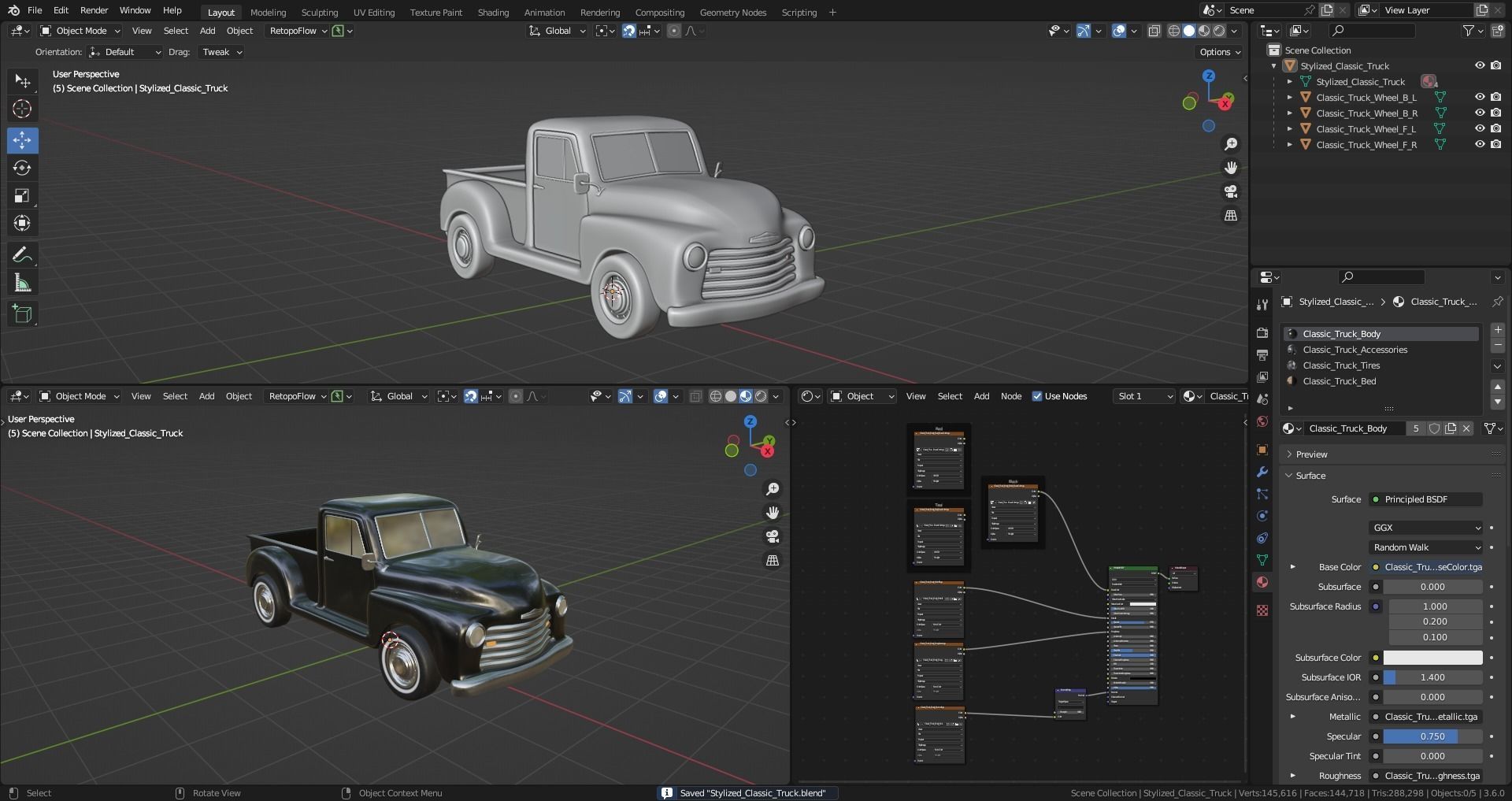Disable Classic_Truck_Wheel_B_R in renders
This screenshot has height=801, width=1512.
[1495, 113]
